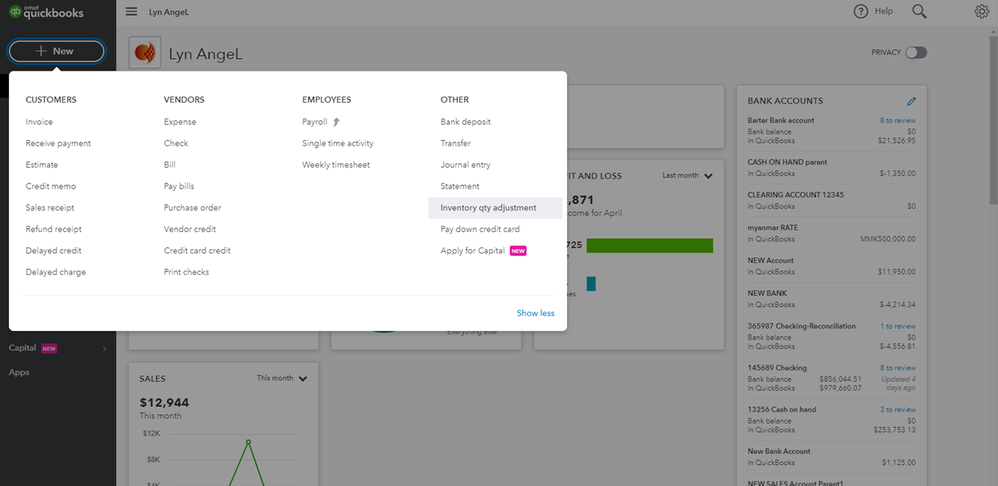Click the $12,944 sales total
The image size is (998, 486).
(164, 403)
